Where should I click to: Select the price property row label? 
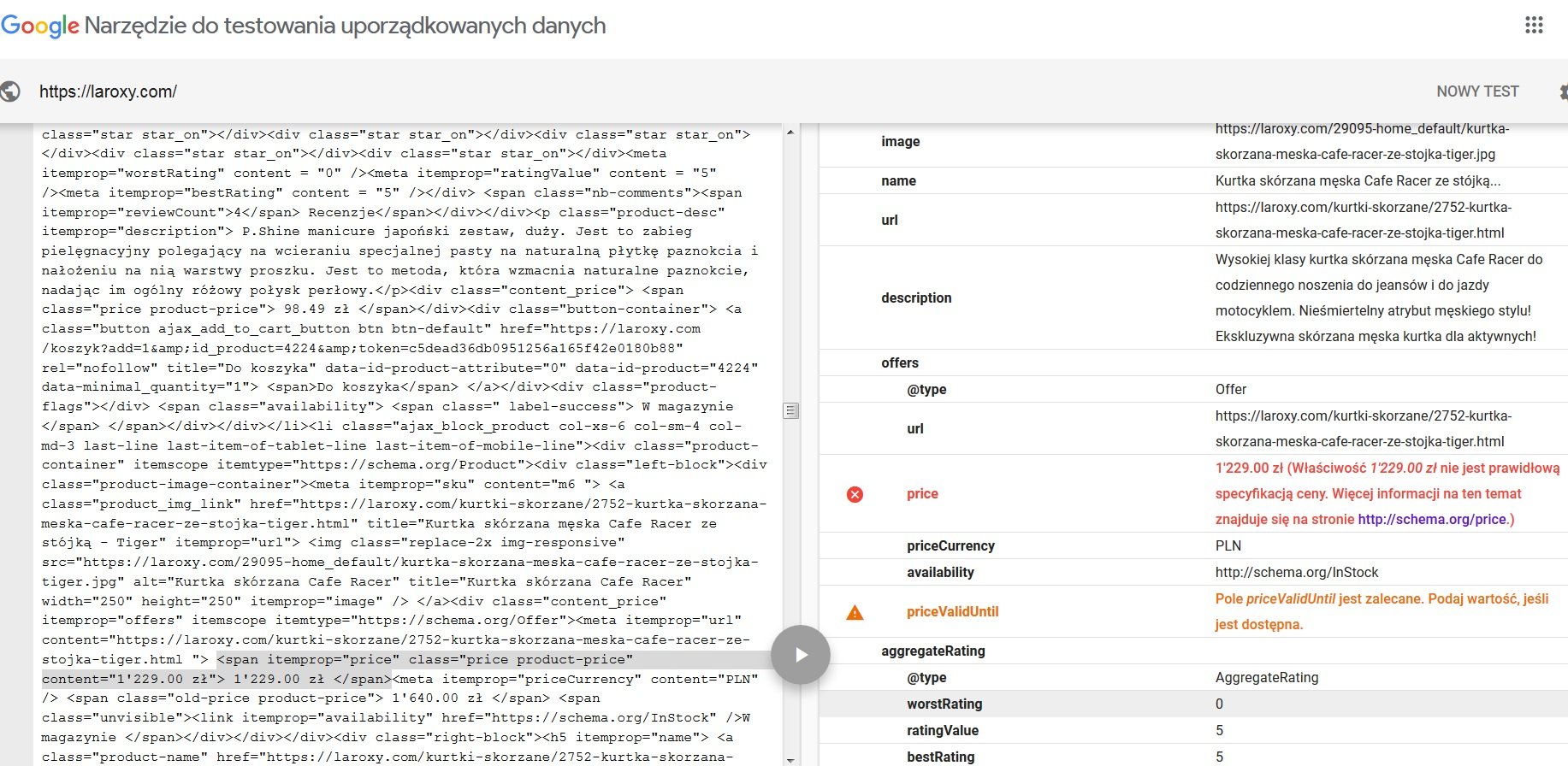922,494
